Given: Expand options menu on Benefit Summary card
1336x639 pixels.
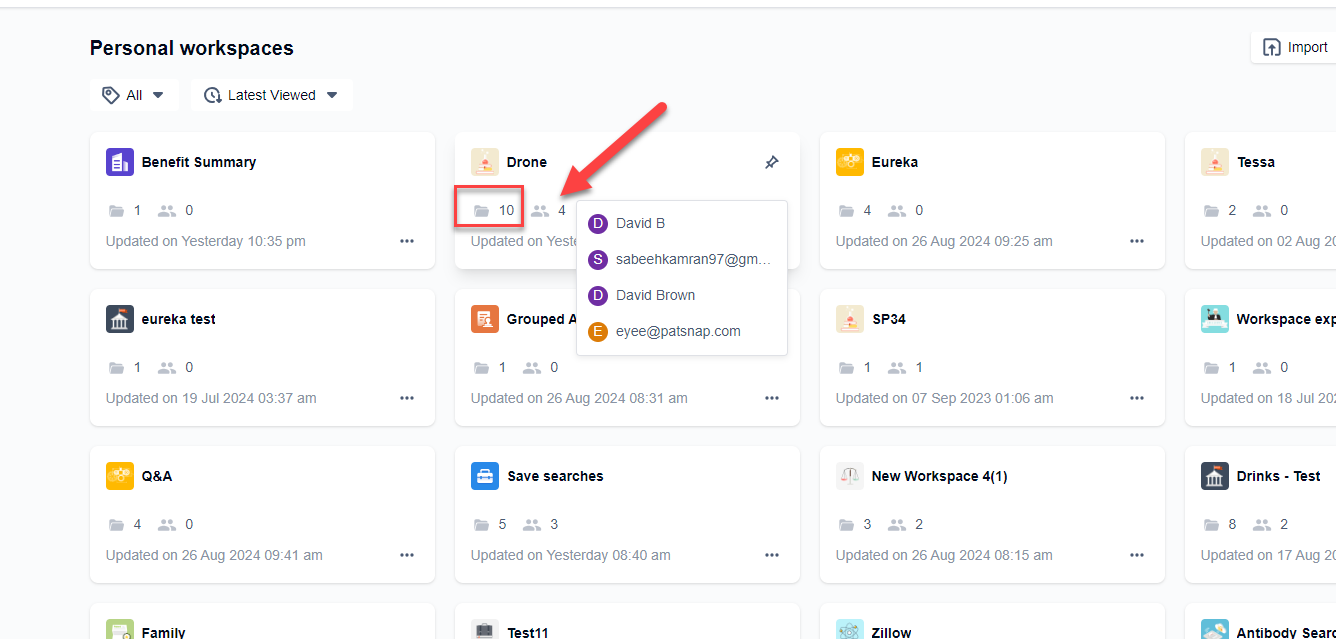Looking at the screenshot, I should (406, 241).
